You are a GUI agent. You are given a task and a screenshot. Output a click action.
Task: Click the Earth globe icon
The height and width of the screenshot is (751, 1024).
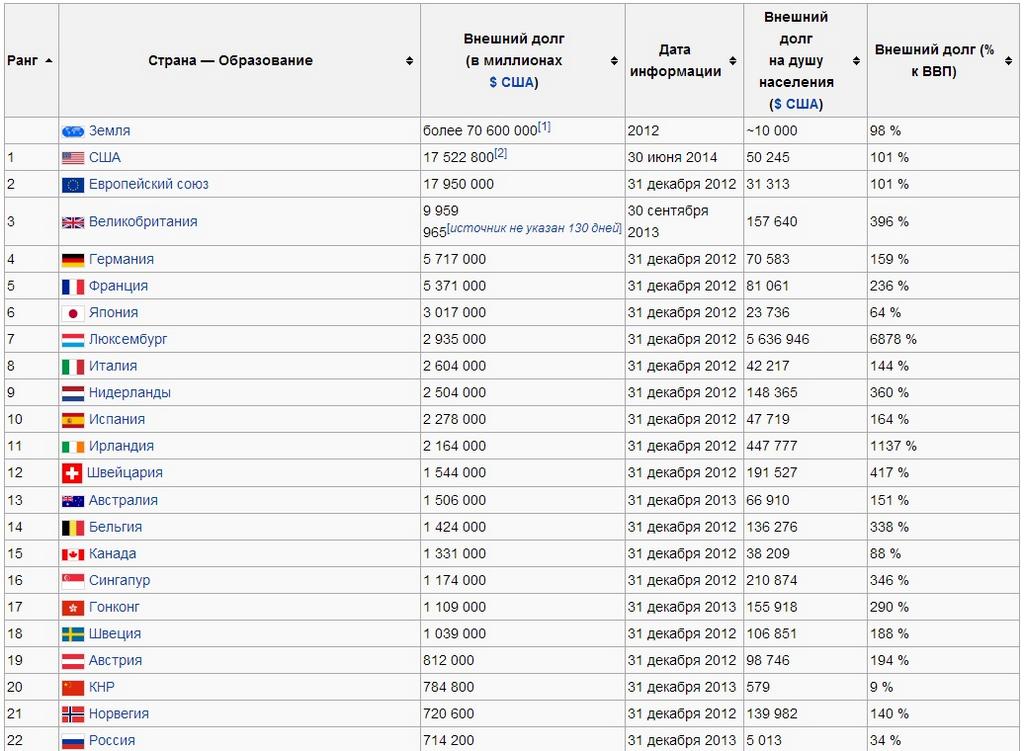click(x=72, y=131)
